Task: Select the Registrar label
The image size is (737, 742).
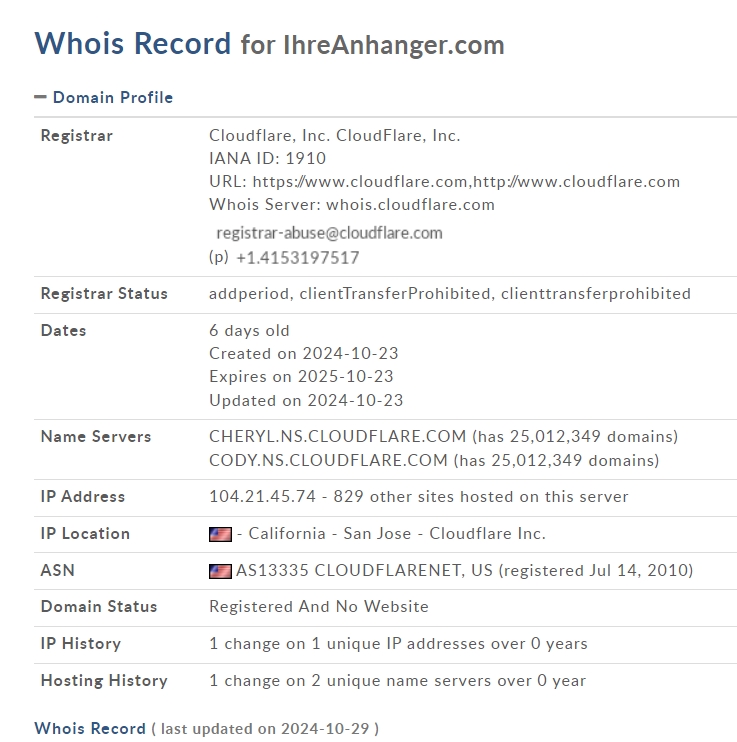Action: (x=77, y=136)
